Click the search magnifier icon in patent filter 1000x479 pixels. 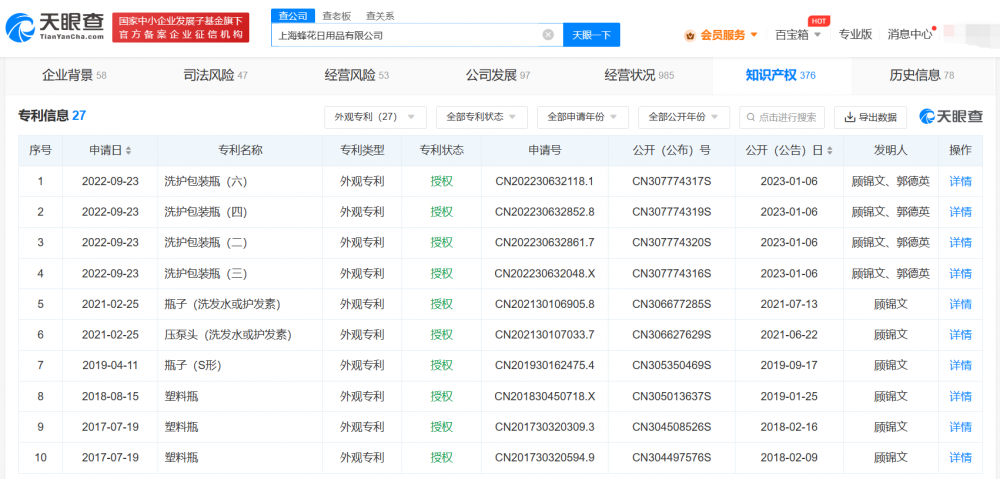pyautogui.click(x=750, y=117)
